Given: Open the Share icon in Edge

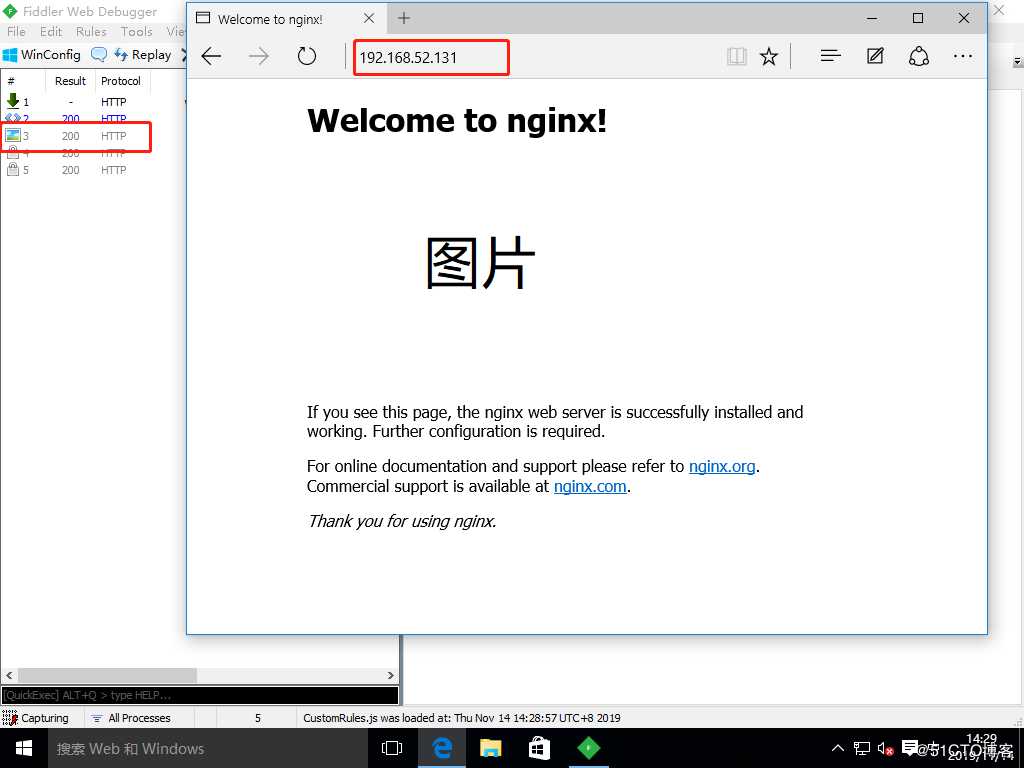Looking at the screenshot, I should [x=918, y=56].
